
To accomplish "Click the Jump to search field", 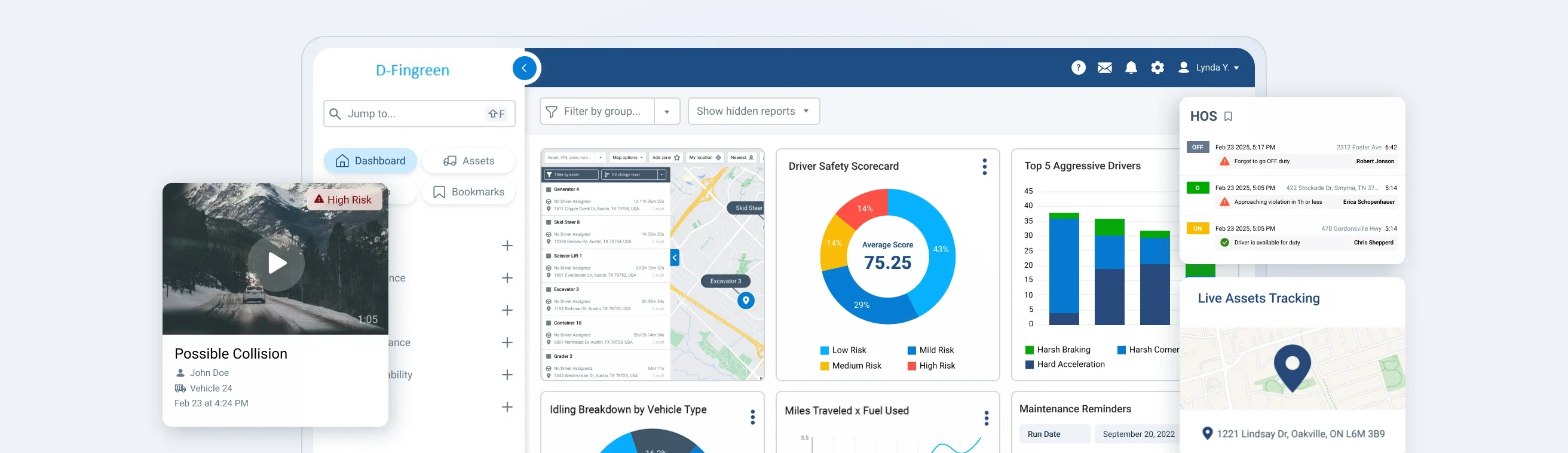I will (412, 114).
